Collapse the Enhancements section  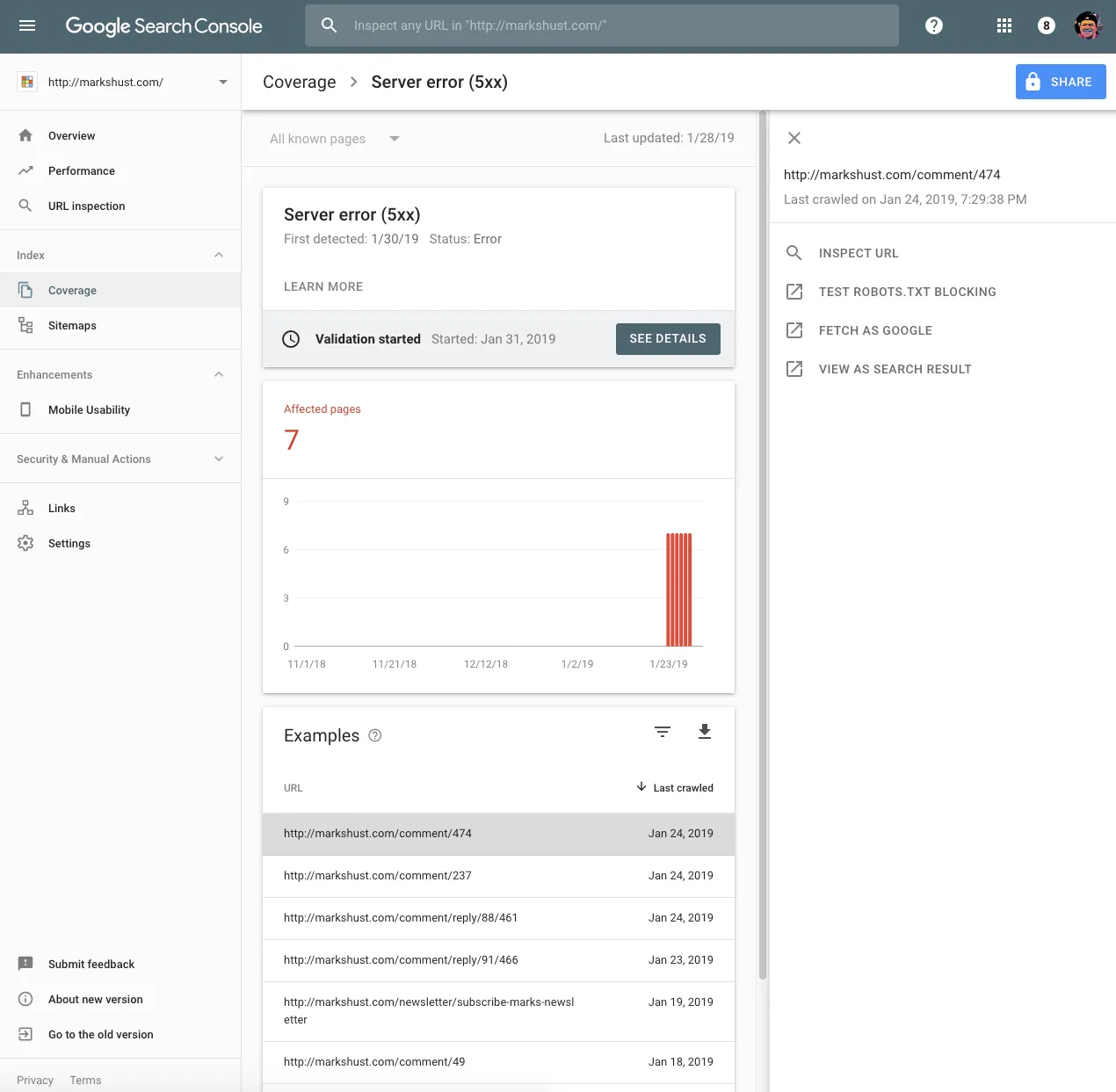click(x=219, y=374)
